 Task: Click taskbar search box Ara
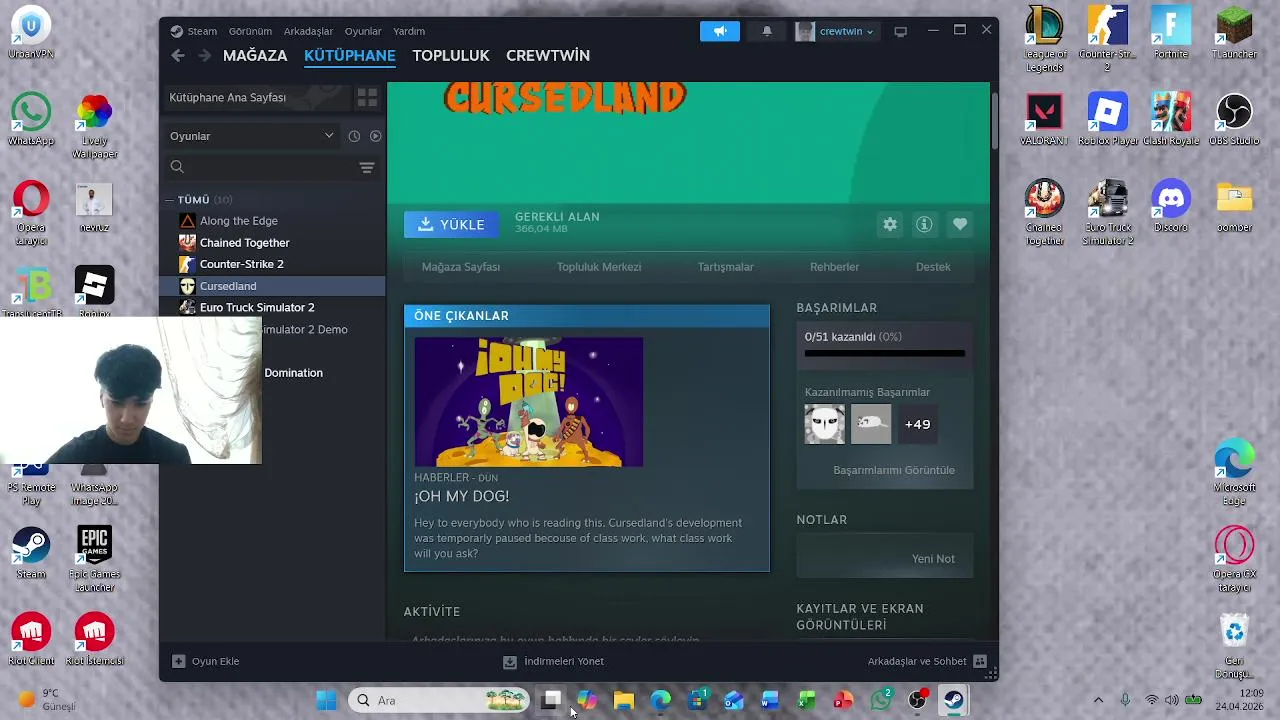(440, 700)
